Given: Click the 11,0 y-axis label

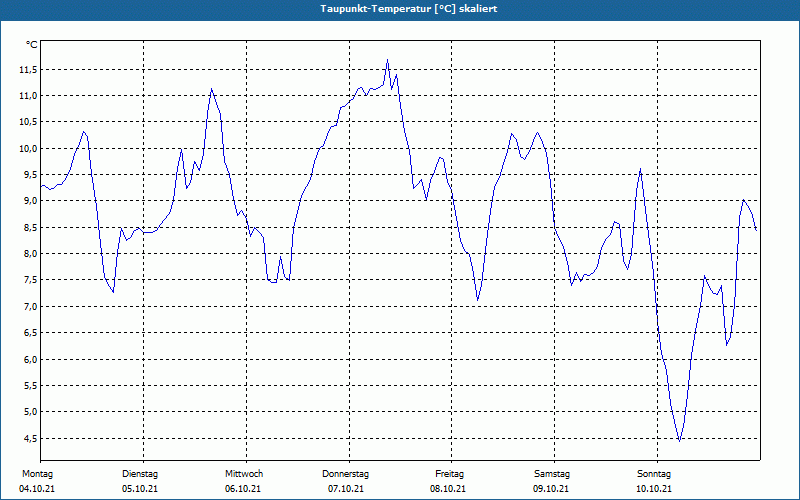Looking at the screenshot, I should click(28, 96).
